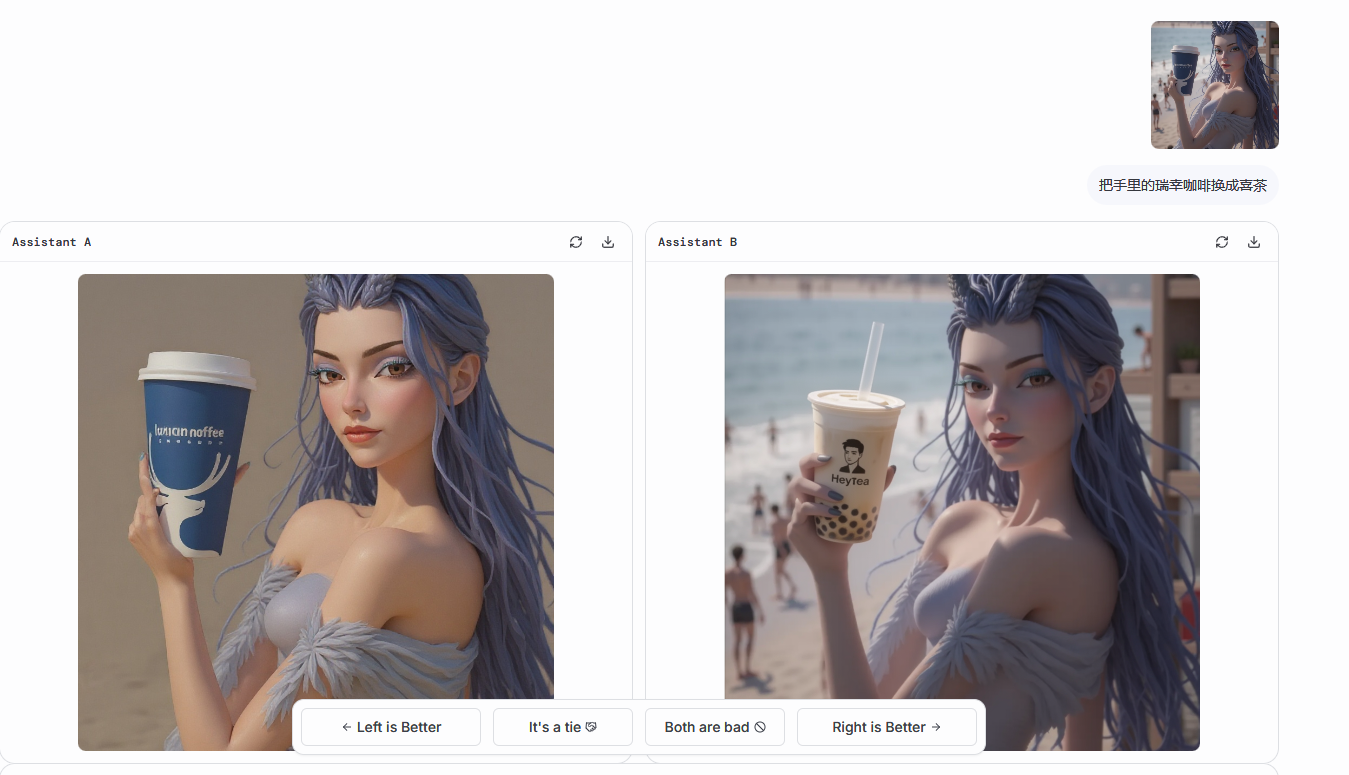Click the right arrow icon in Right is Better

pyautogui.click(x=936, y=727)
